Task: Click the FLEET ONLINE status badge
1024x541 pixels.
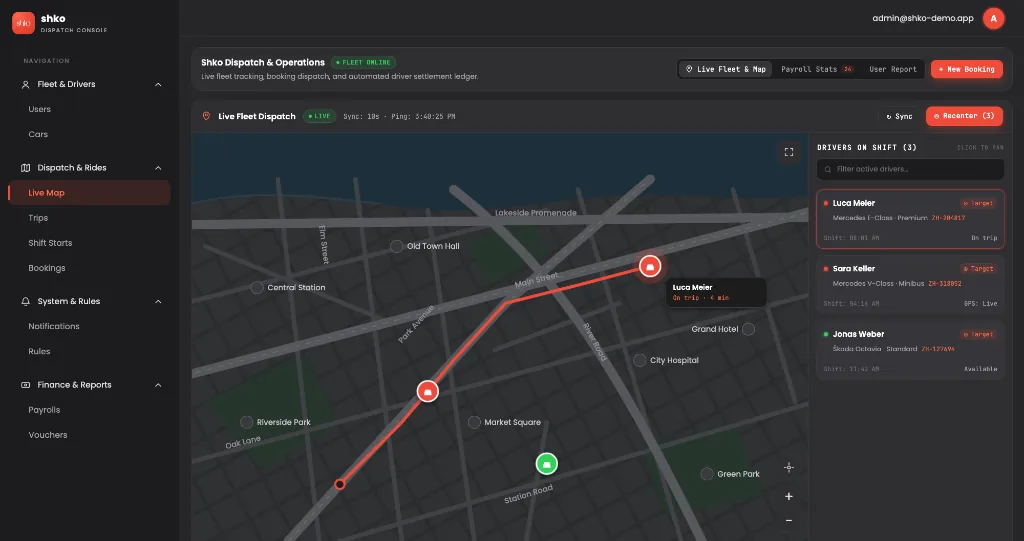Action: (364, 63)
